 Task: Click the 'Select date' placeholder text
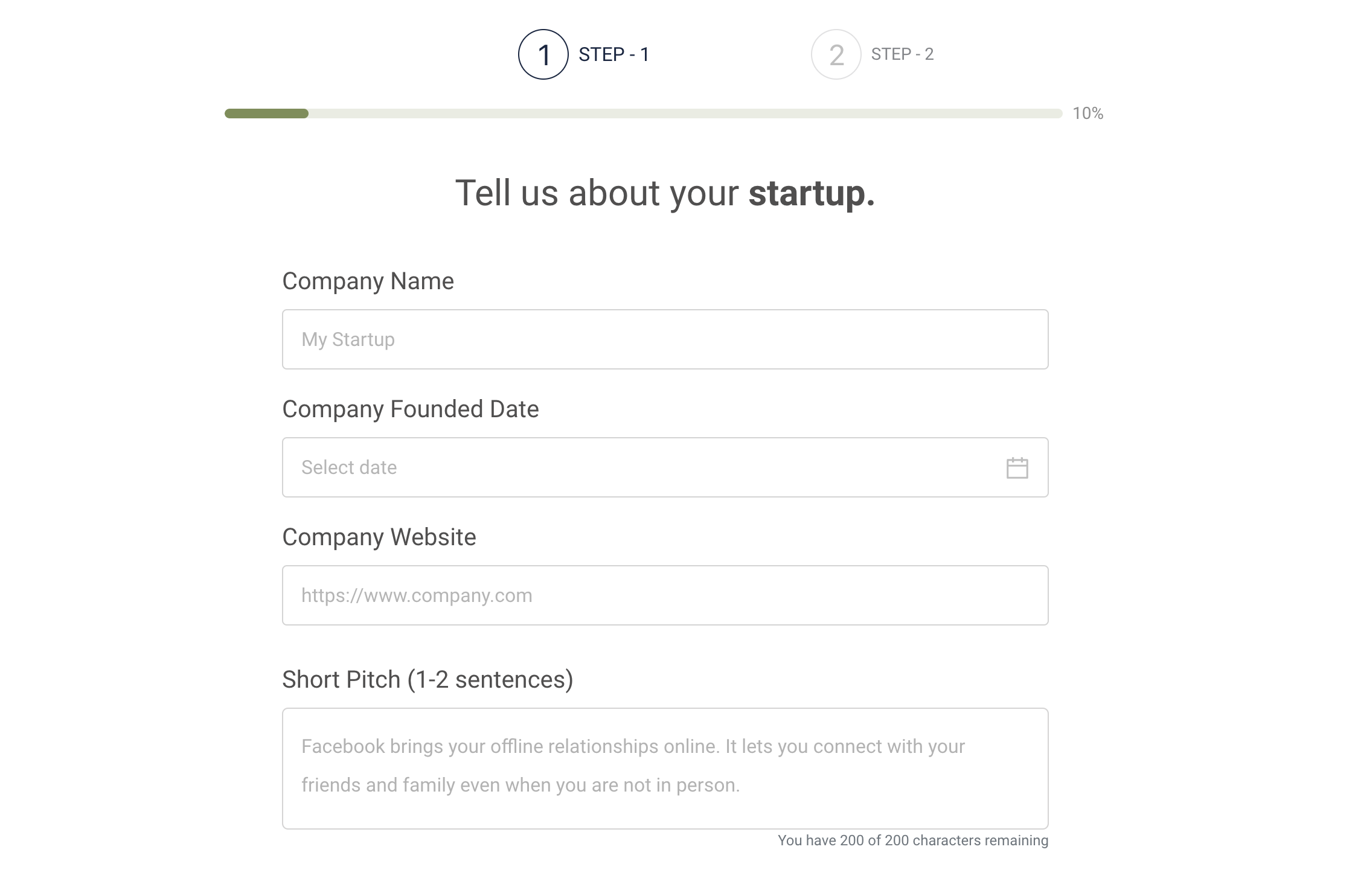pos(349,467)
